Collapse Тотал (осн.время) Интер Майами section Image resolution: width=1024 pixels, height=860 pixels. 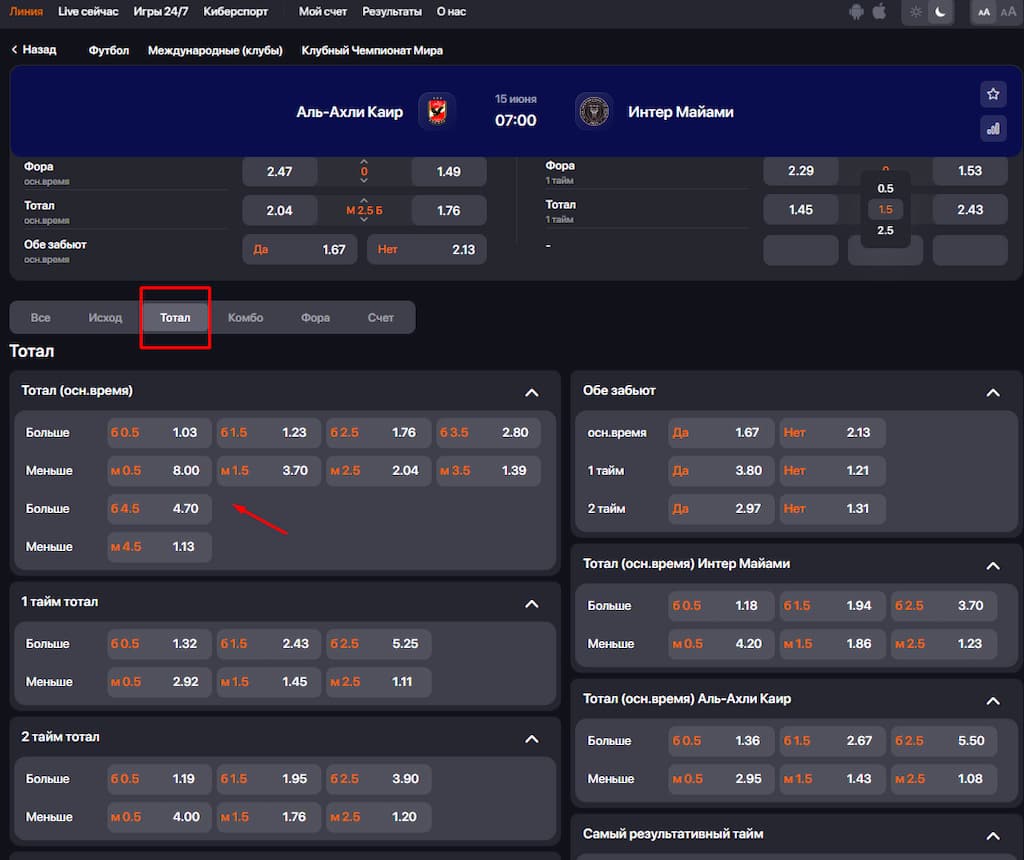(x=993, y=565)
